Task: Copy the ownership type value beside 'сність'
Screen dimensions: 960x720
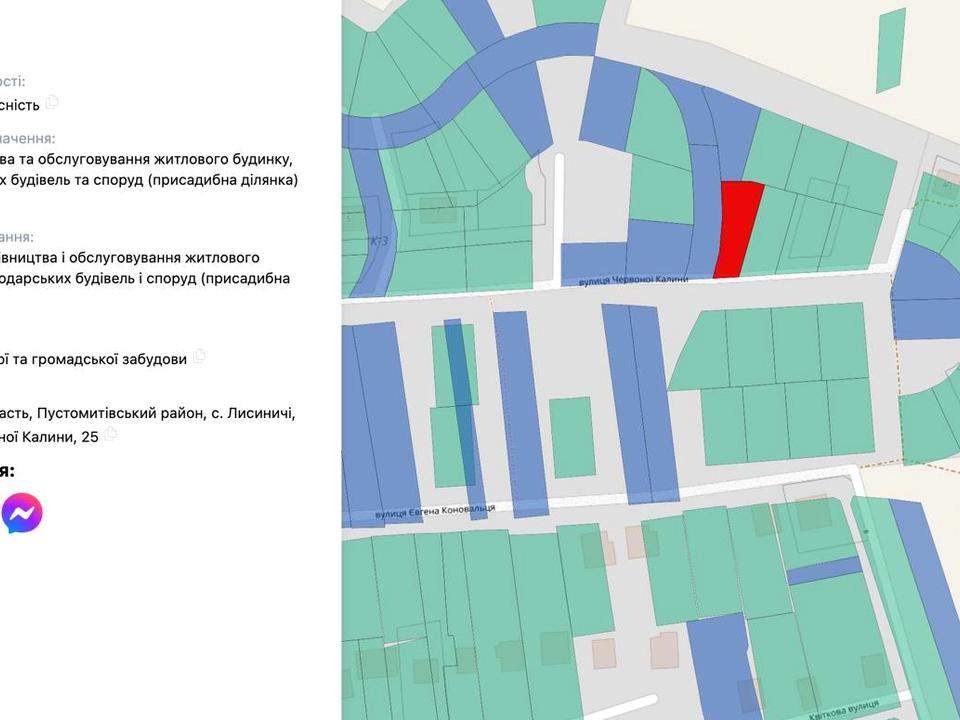Action: 52,102
